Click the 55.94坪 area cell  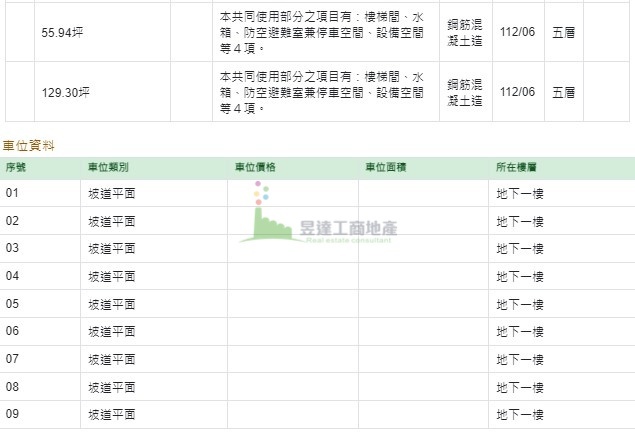pos(62,33)
